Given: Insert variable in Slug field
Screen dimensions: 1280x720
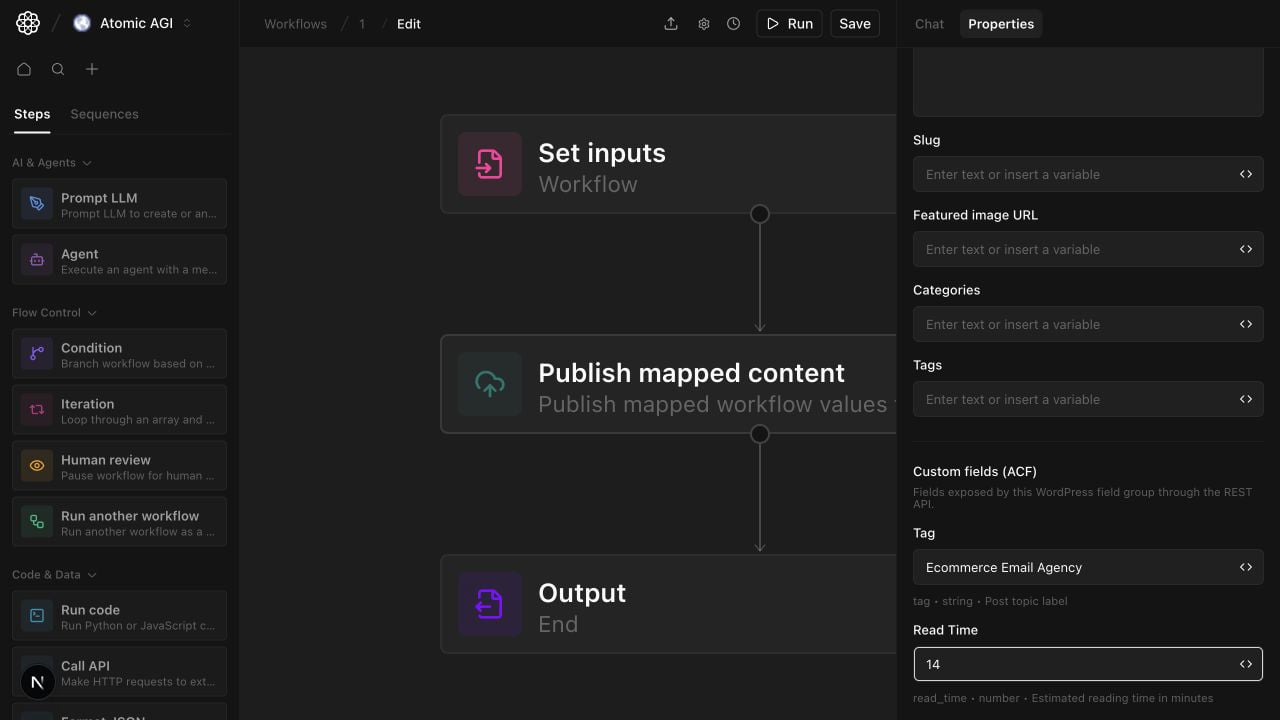Looking at the screenshot, I should [1246, 174].
